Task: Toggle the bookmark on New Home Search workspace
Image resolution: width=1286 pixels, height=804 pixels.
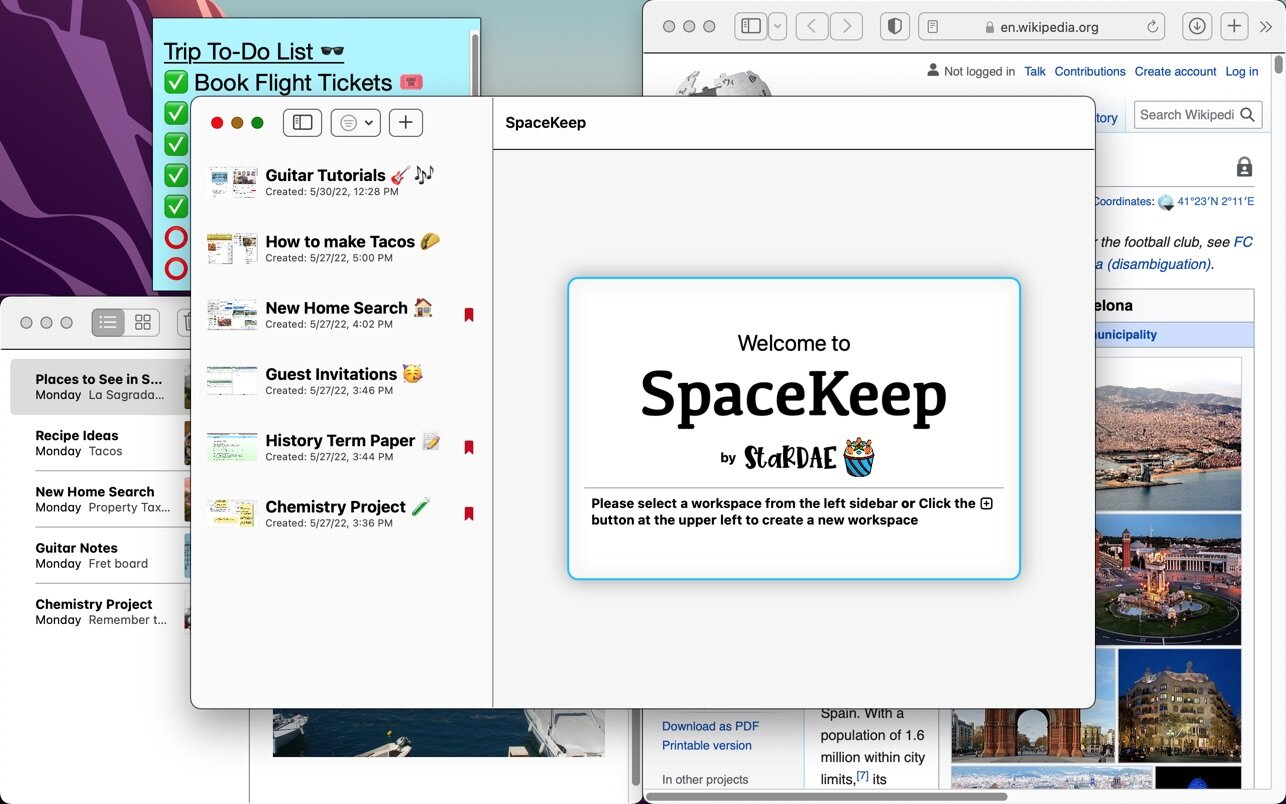Action: pos(468,315)
